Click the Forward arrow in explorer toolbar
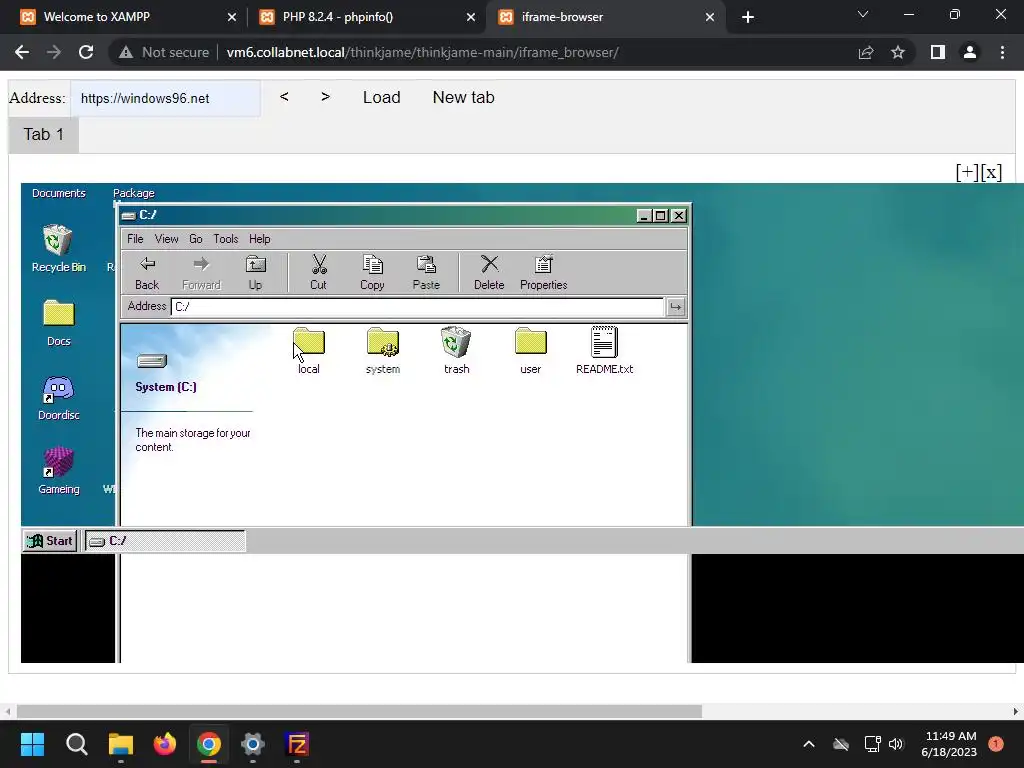 [201, 272]
